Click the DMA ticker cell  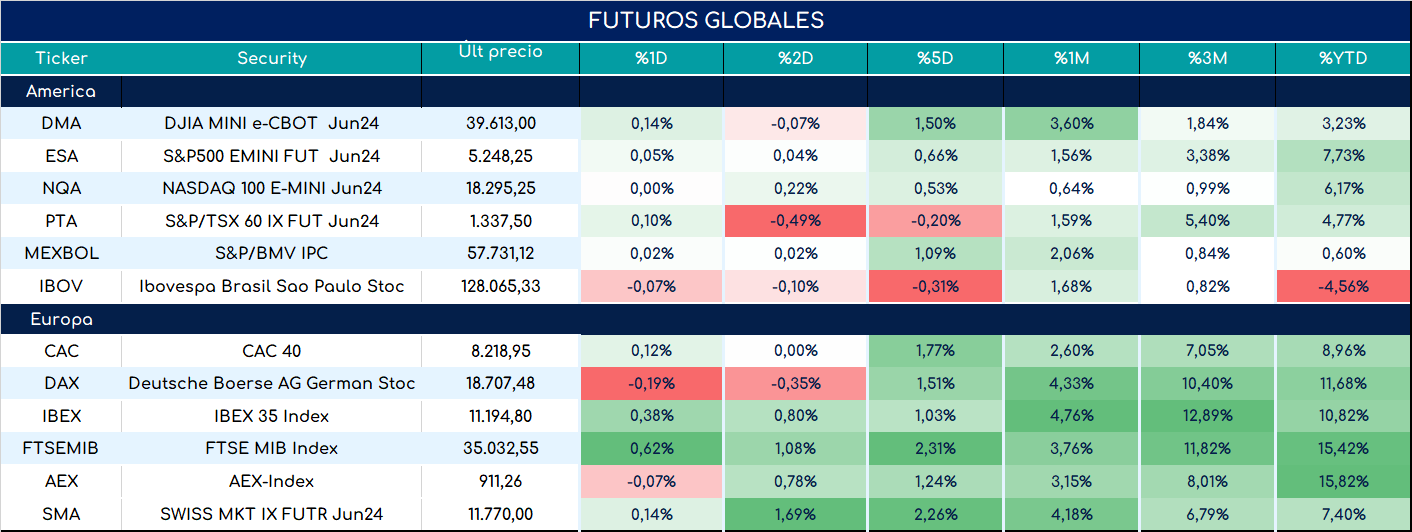[61, 124]
